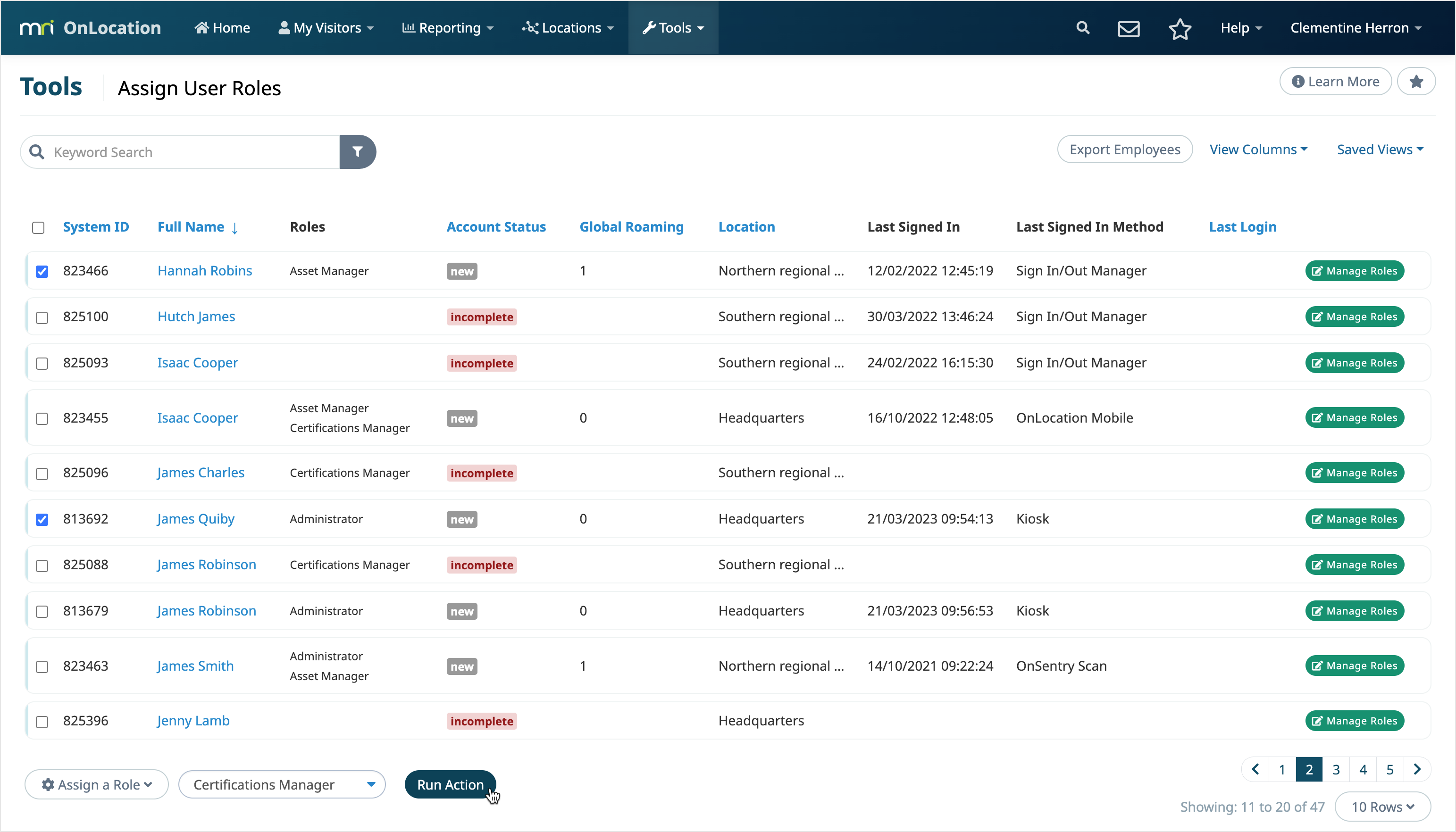Check the checkbox for System ID 823455
Image resolution: width=1456 pixels, height=832 pixels.
(42, 418)
